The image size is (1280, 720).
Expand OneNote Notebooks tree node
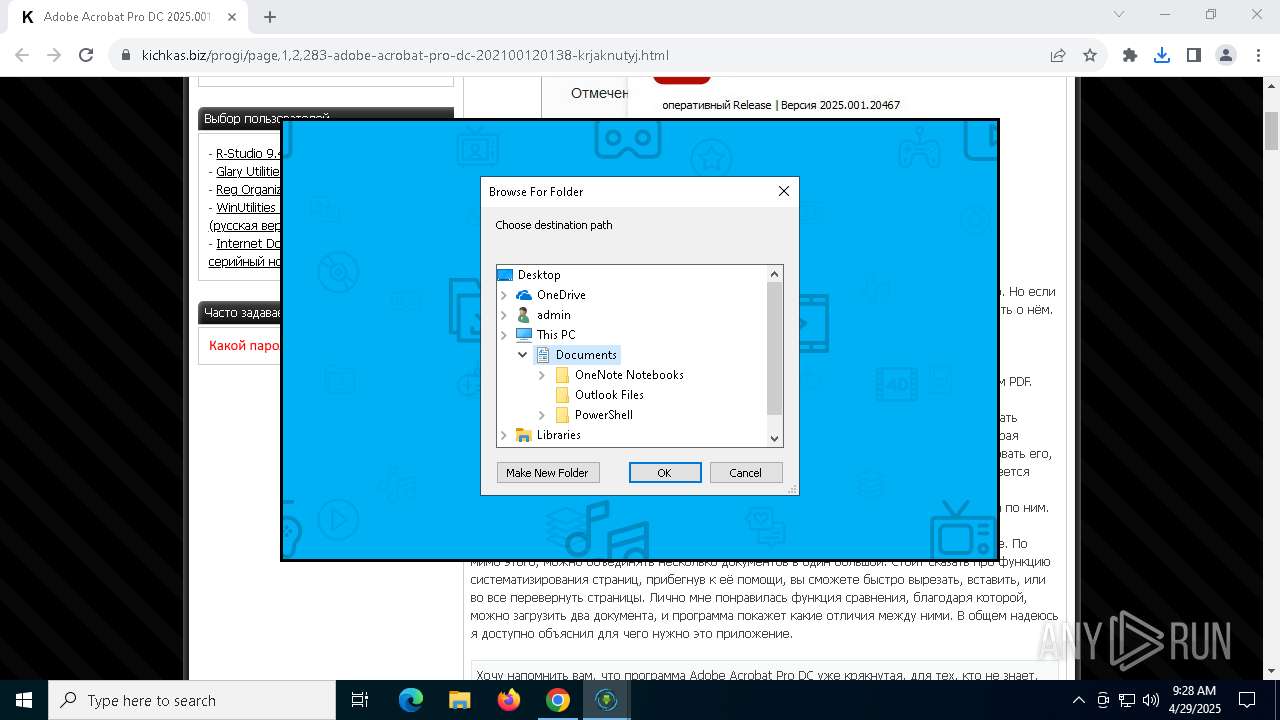pos(542,375)
